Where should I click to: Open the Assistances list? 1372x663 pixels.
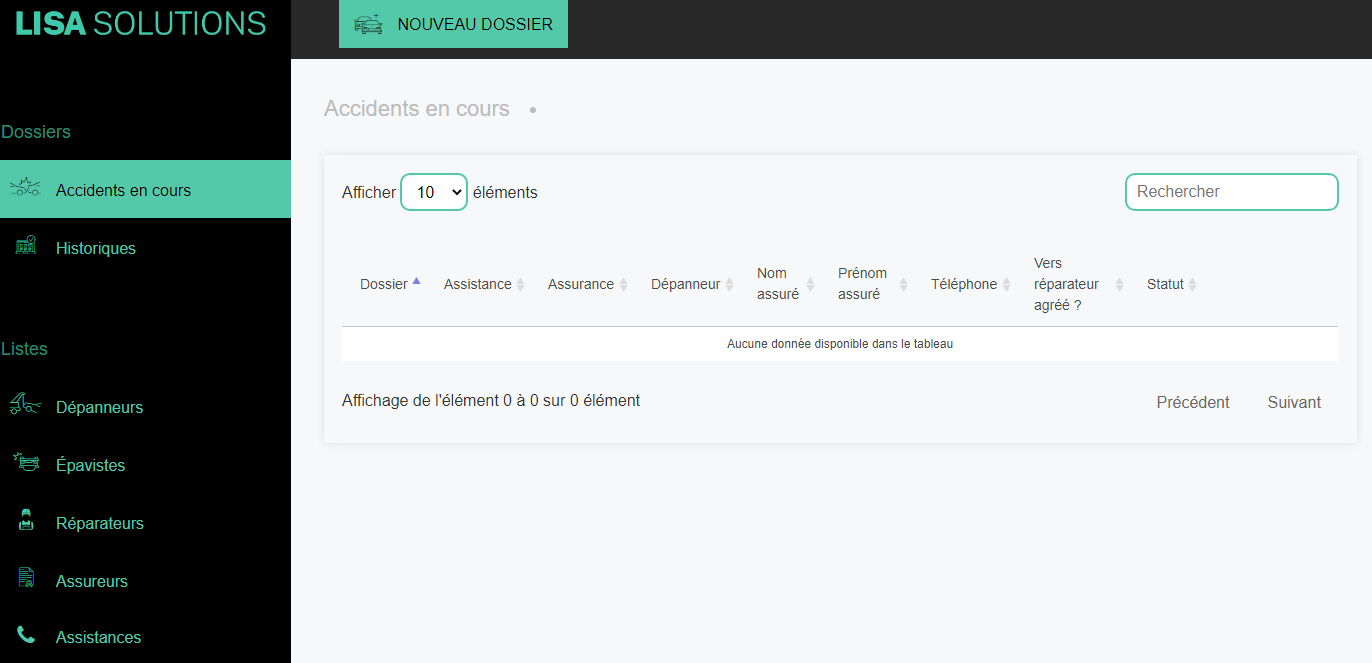[145, 637]
